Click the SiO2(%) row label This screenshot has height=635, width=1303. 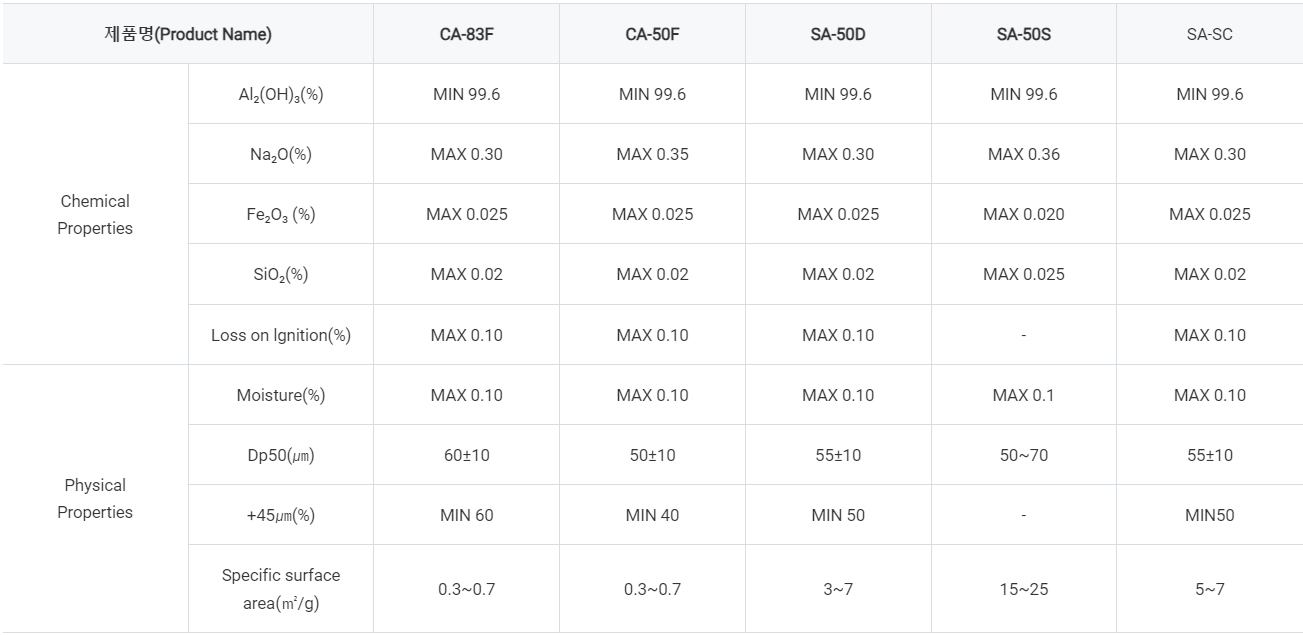(281, 275)
